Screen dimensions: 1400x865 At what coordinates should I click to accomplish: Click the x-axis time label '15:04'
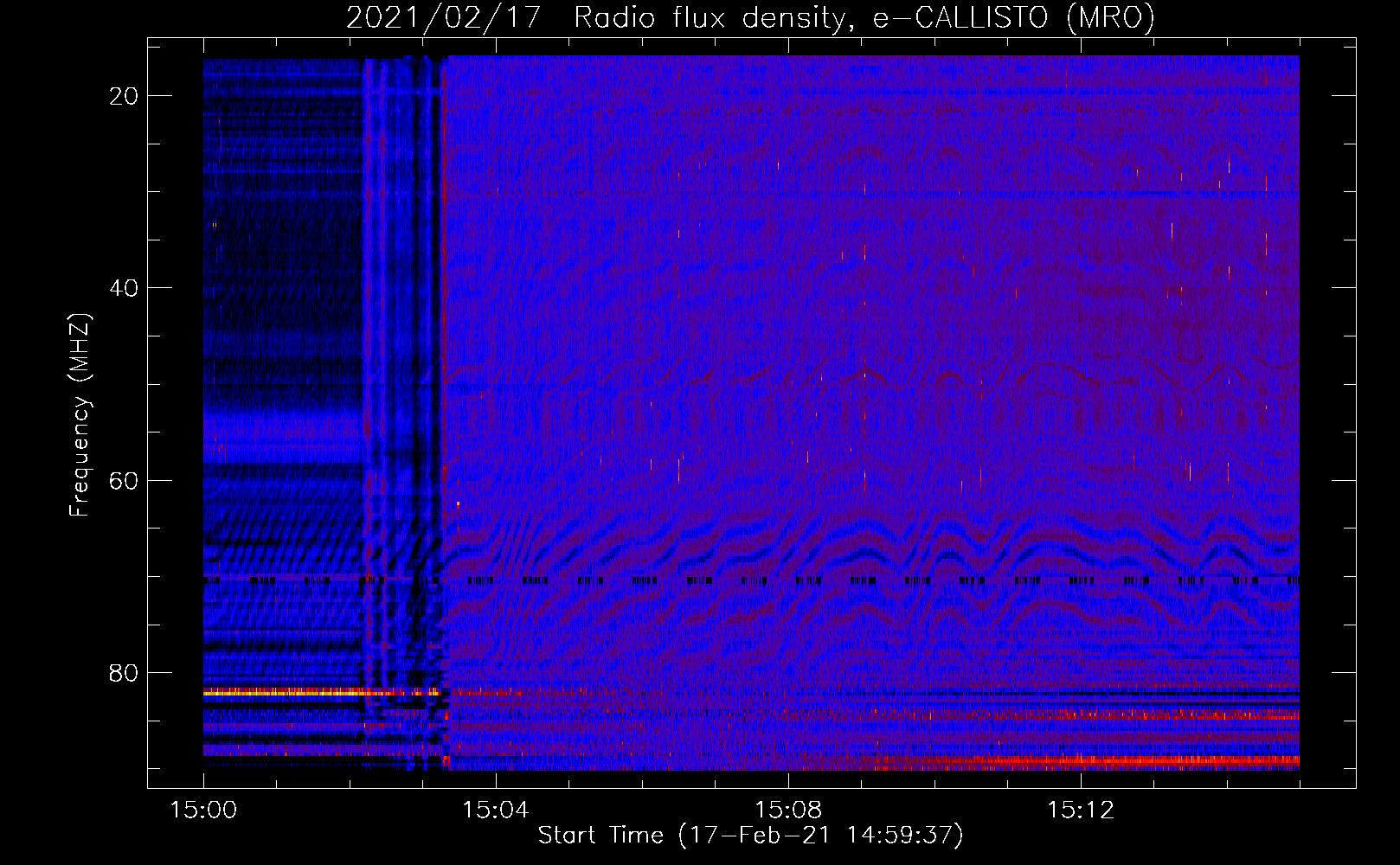(496, 811)
